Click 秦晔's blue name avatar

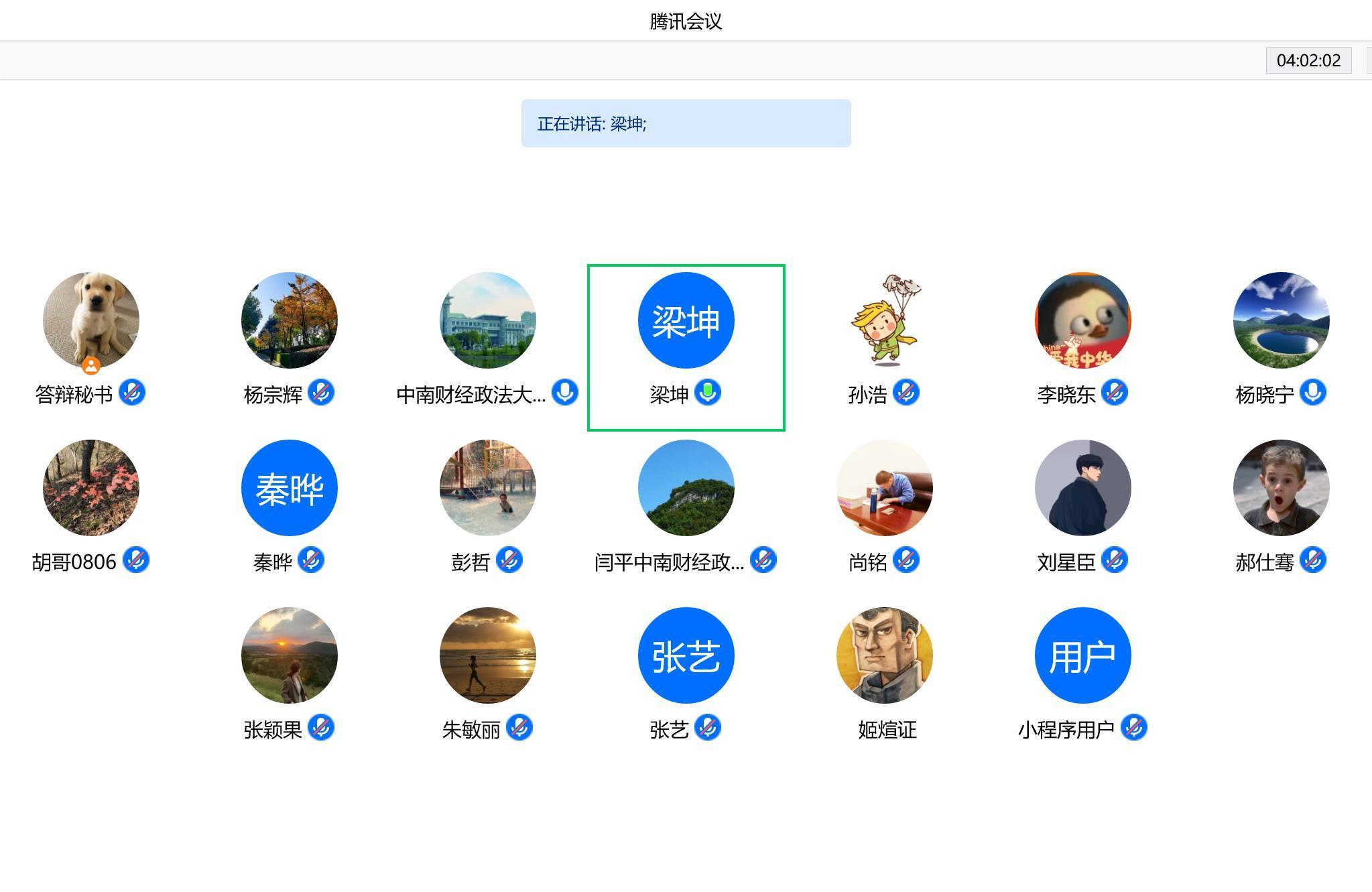tap(289, 488)
